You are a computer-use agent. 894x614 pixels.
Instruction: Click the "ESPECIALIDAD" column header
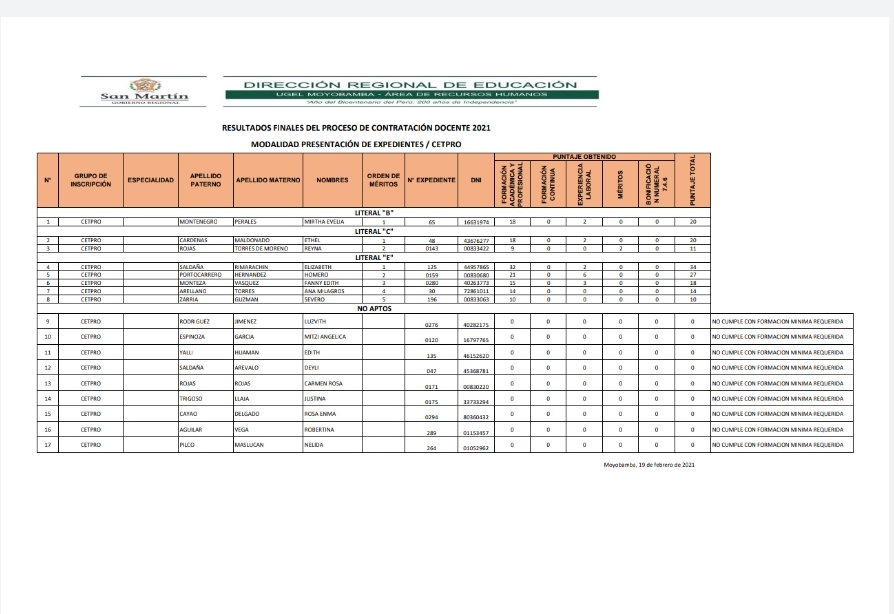(151, 180)
